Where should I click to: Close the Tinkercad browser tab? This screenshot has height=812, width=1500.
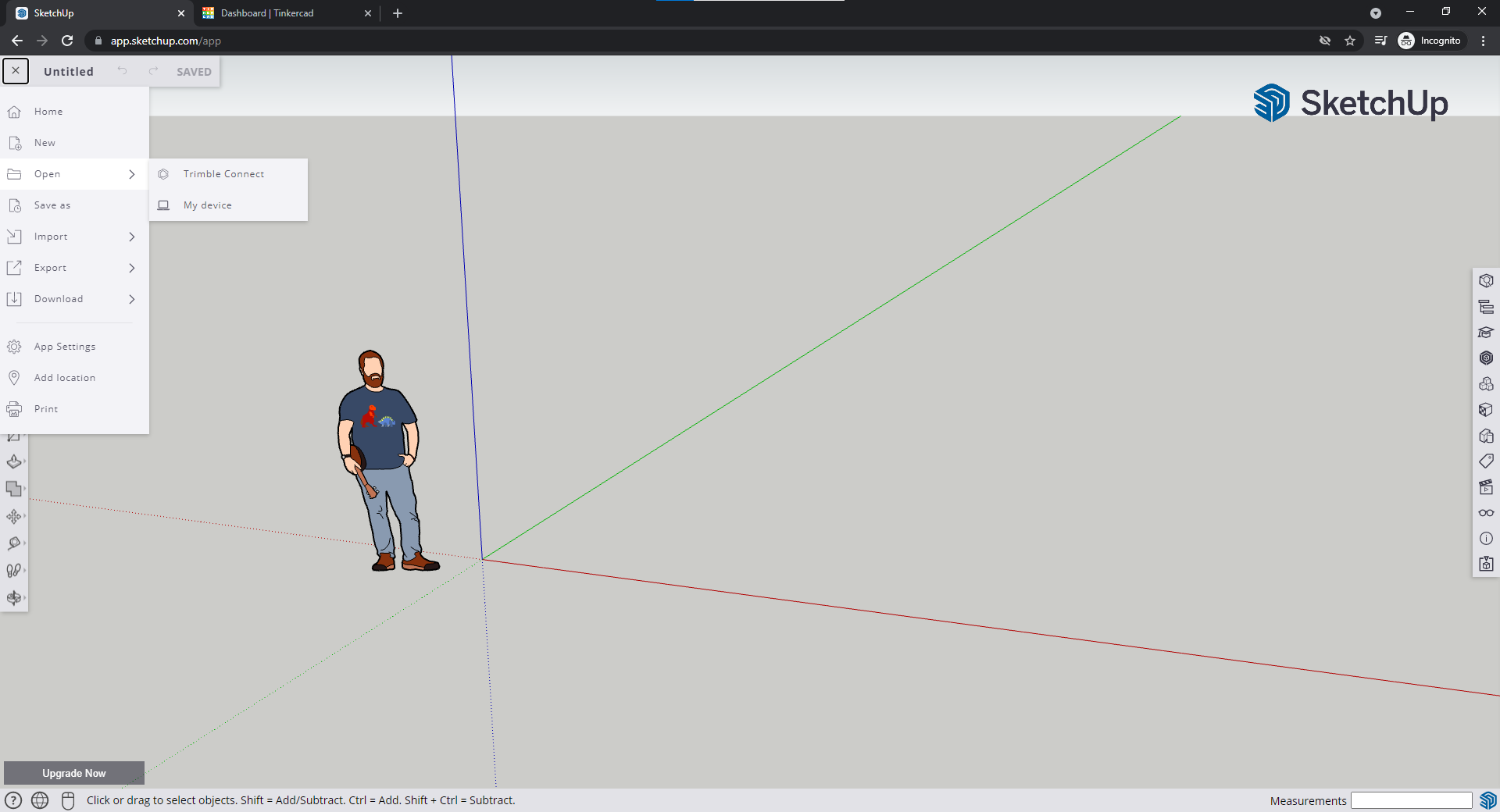click(x=368, y=13)
